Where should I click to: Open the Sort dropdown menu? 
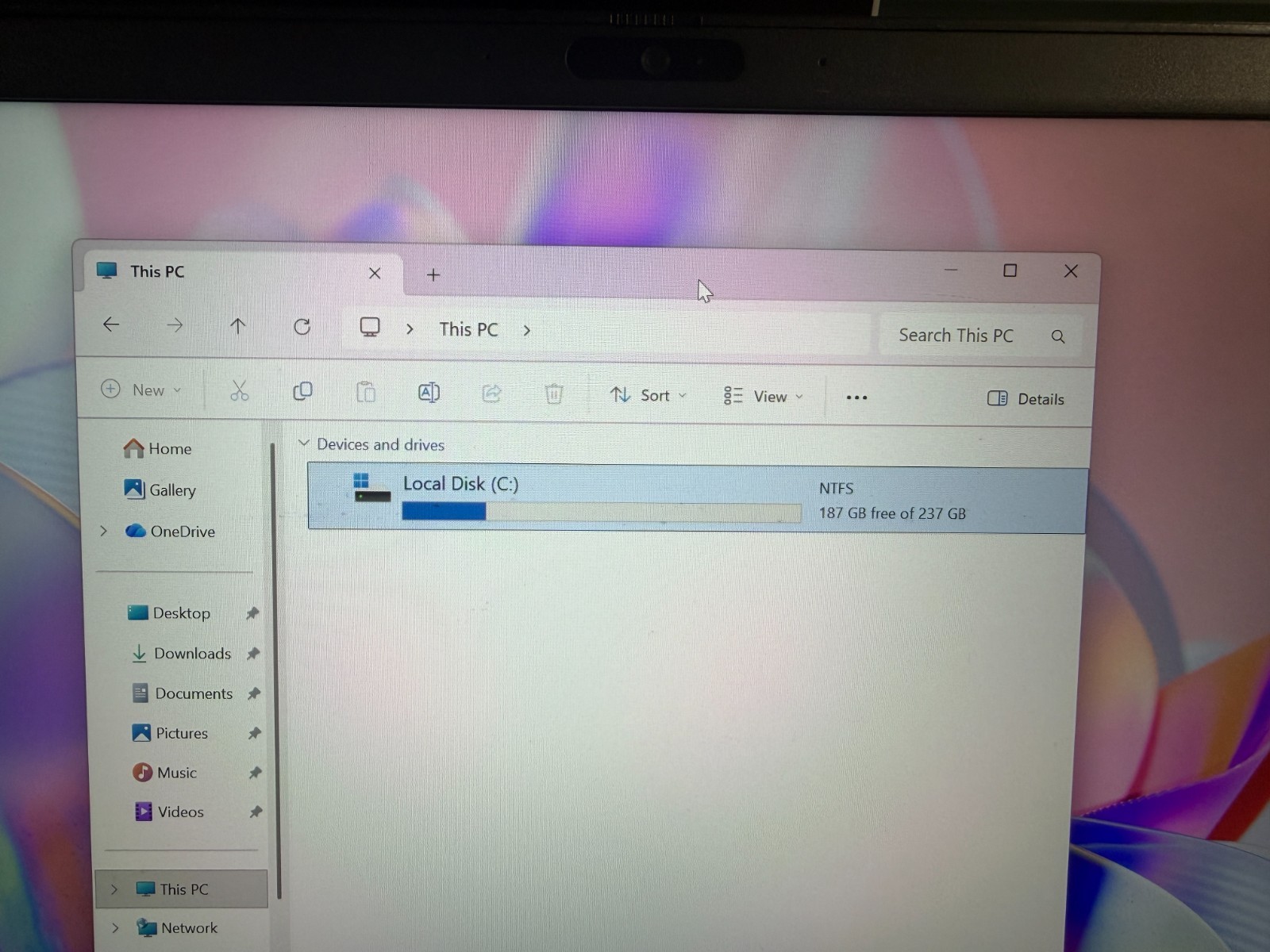click(648, 394)
